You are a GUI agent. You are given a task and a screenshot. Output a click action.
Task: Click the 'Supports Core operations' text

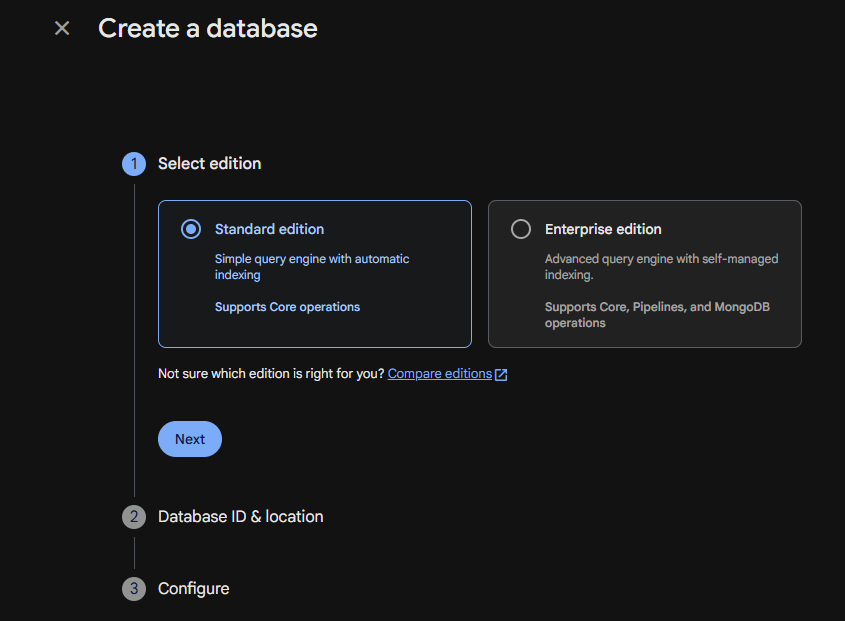coord(287,307)
